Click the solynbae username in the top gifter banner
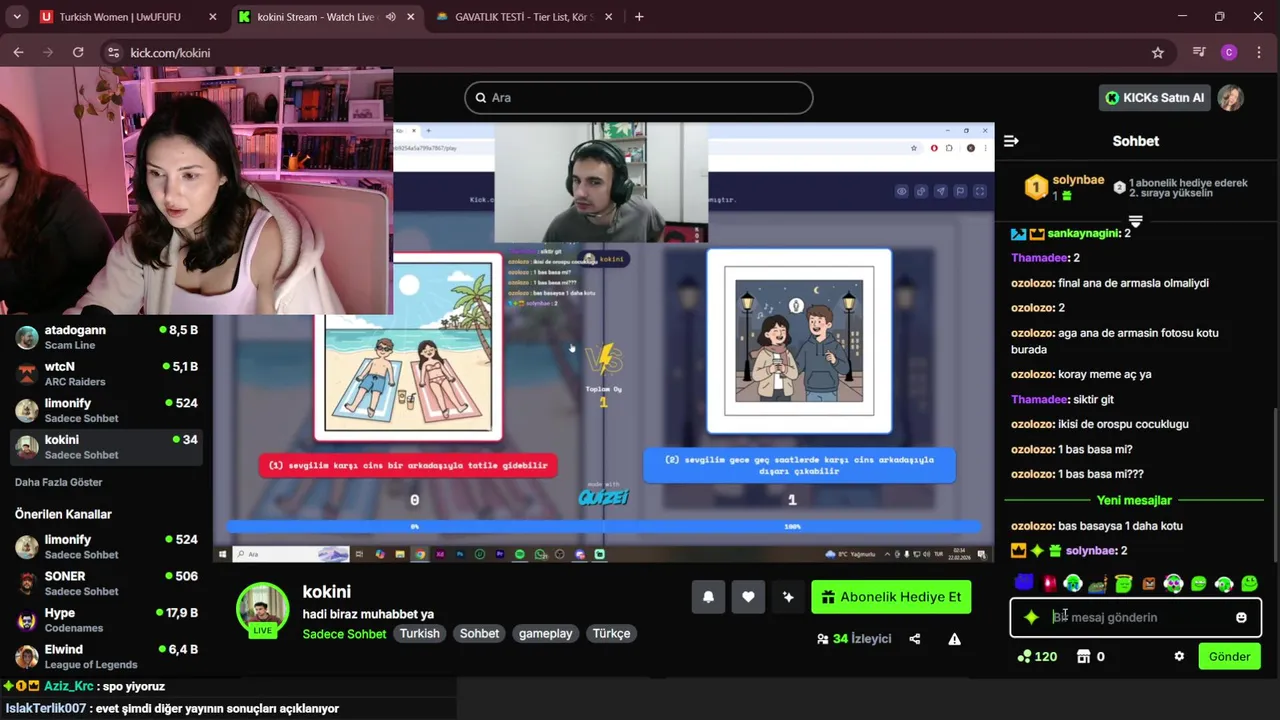The height and width of the screenshot is (720, 1280). pos(1078,180)
